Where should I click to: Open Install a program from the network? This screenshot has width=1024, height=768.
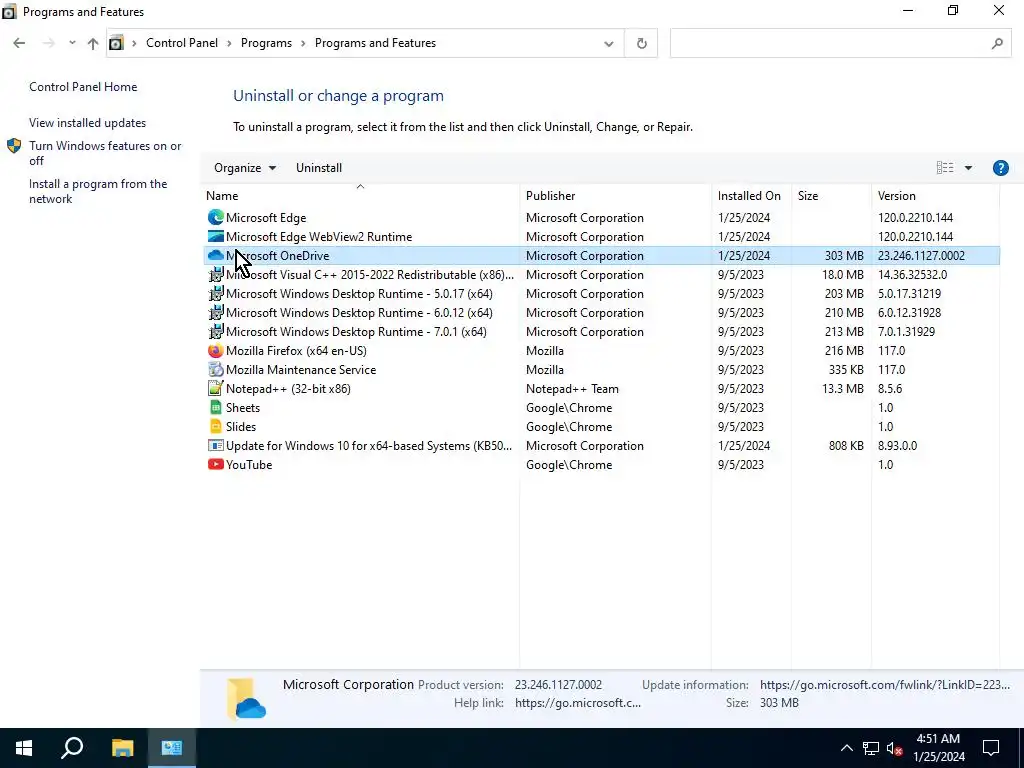click(98, 191)
